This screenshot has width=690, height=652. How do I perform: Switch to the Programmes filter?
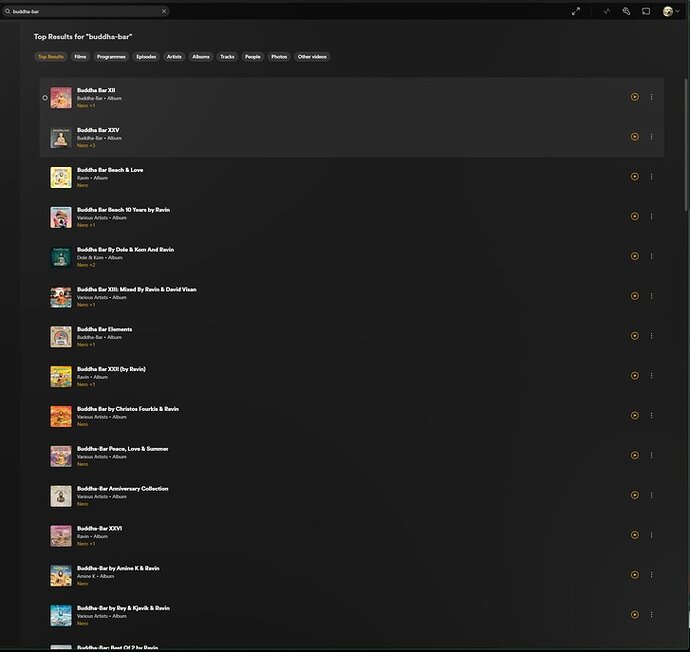111,57
